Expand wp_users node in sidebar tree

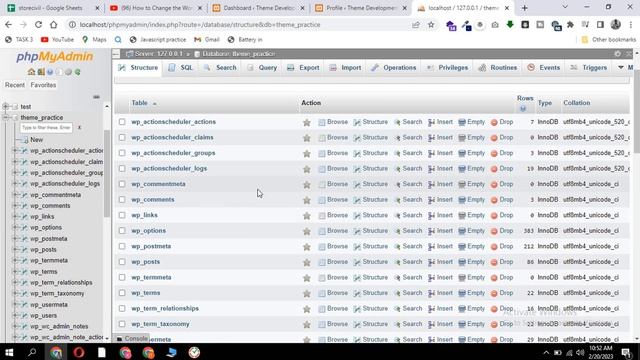point(16,316)
